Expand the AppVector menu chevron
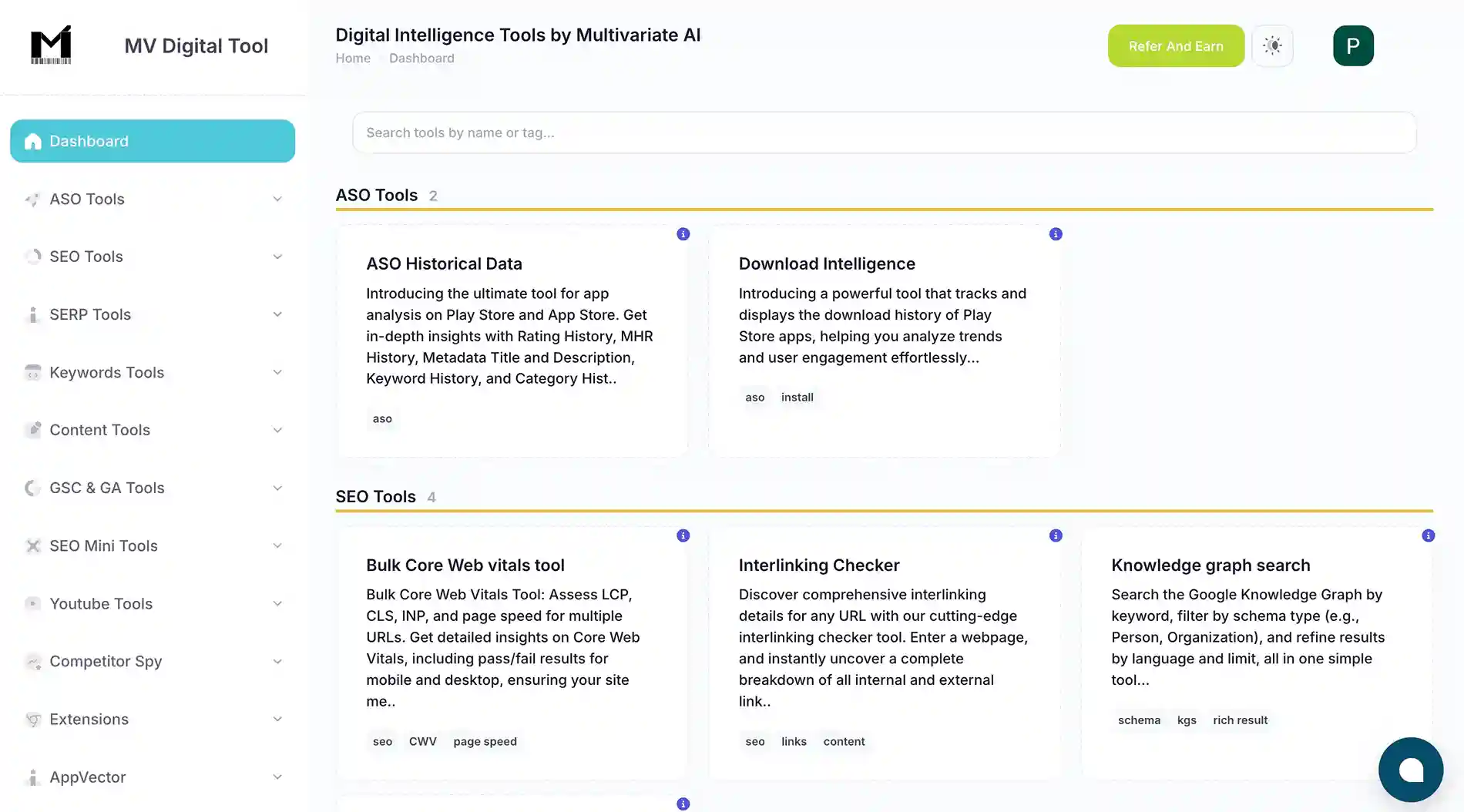Screen dimensions: 1464x812 (x=277, y=777)
